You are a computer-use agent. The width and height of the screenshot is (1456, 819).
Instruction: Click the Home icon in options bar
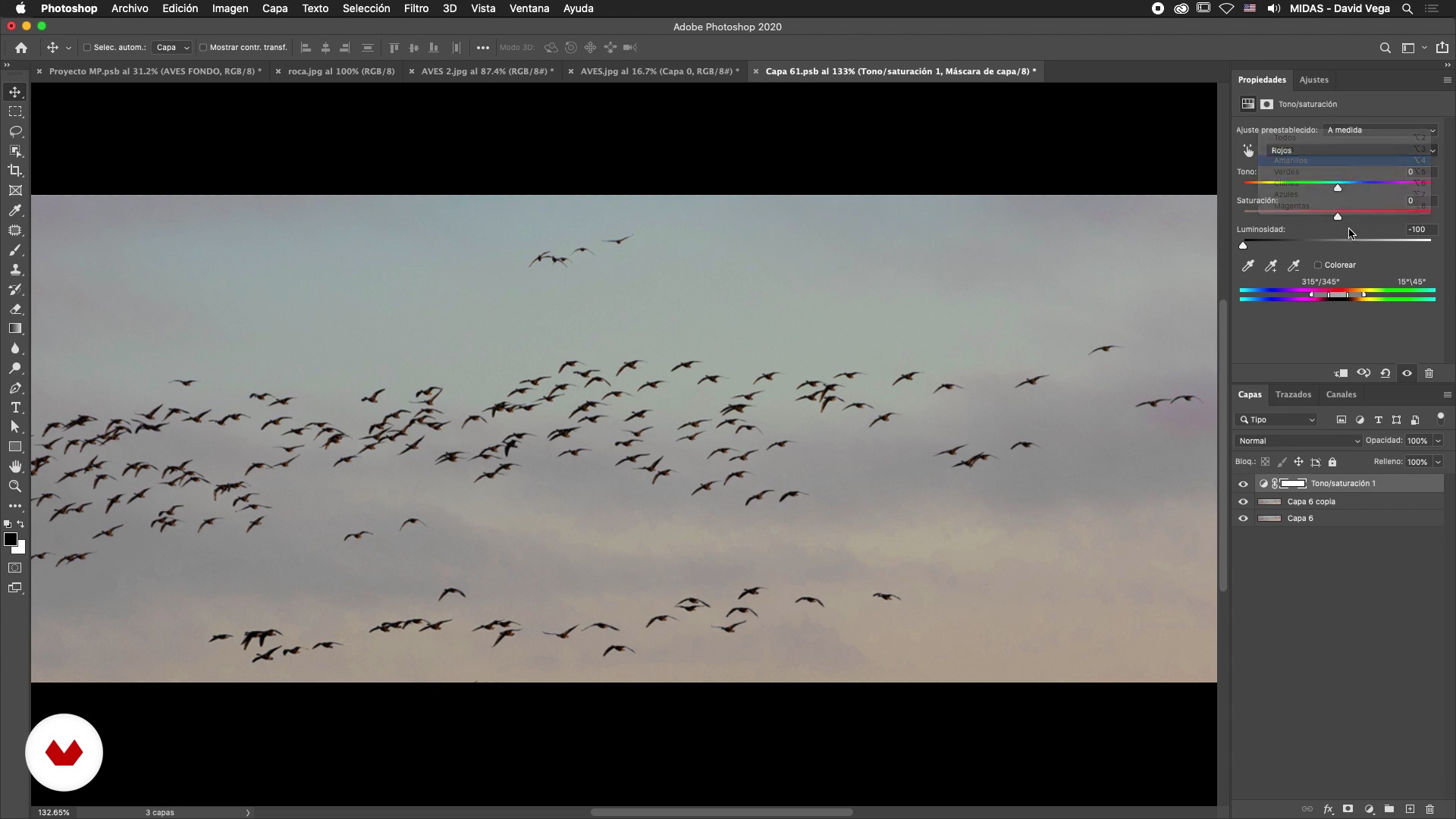21,48
